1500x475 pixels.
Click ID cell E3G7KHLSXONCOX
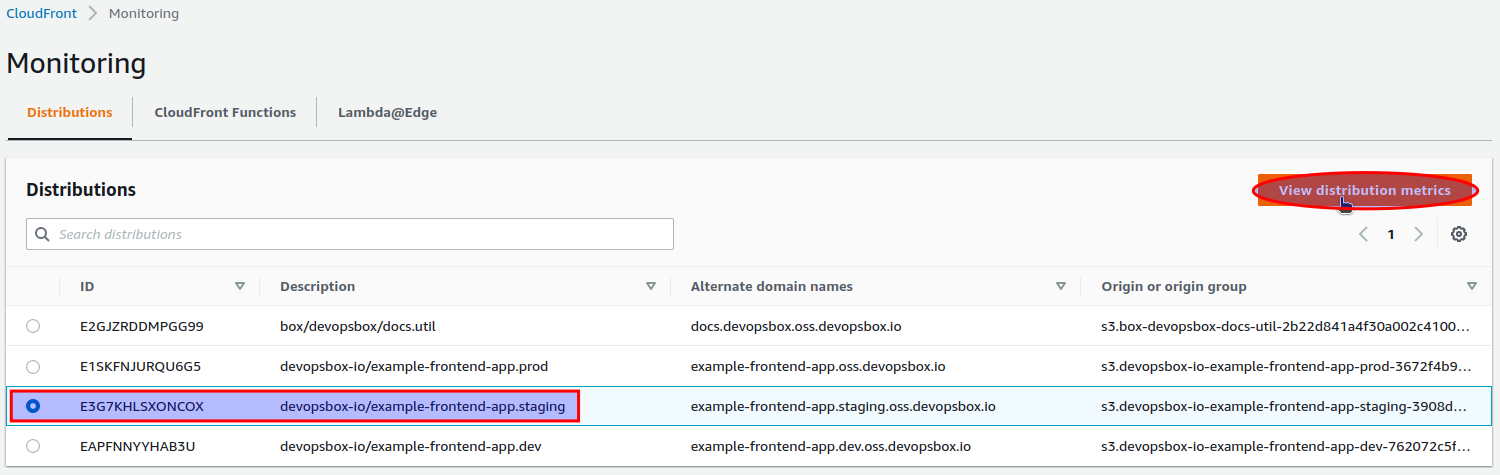click(142, 406)
